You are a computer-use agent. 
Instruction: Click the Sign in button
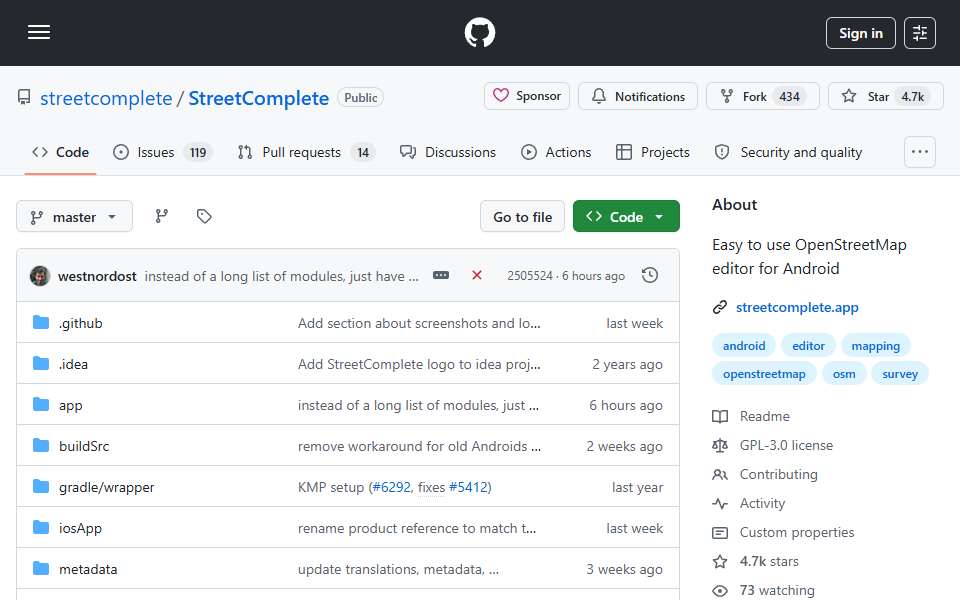(x=860, y=33)
